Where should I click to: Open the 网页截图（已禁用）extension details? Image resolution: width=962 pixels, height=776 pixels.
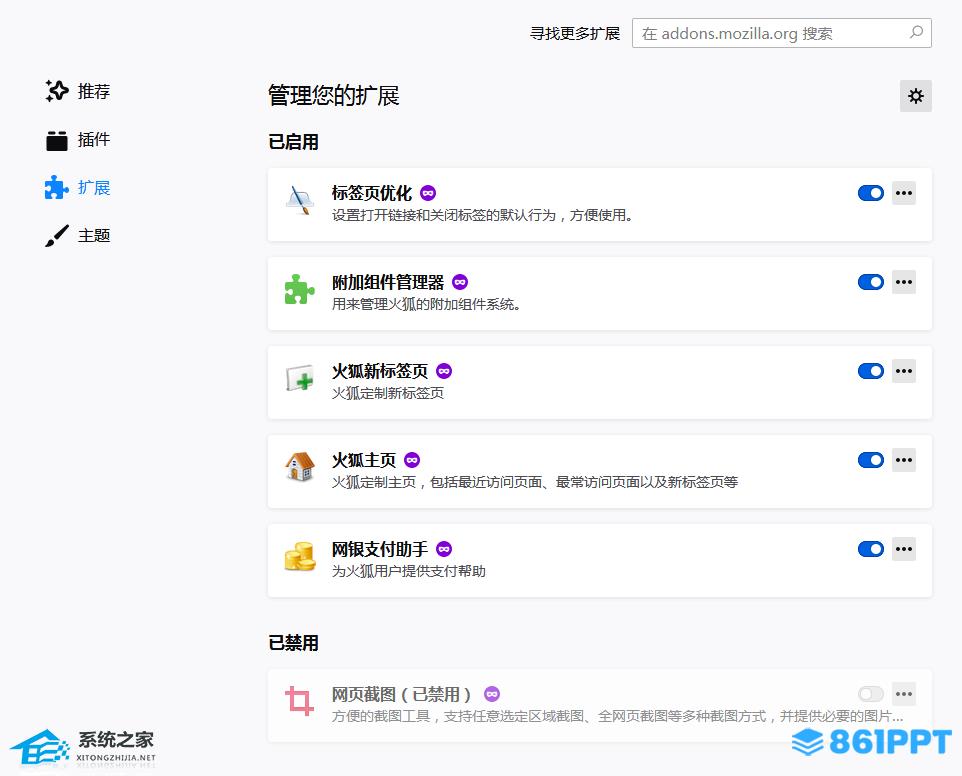click(x=404, y=694)
